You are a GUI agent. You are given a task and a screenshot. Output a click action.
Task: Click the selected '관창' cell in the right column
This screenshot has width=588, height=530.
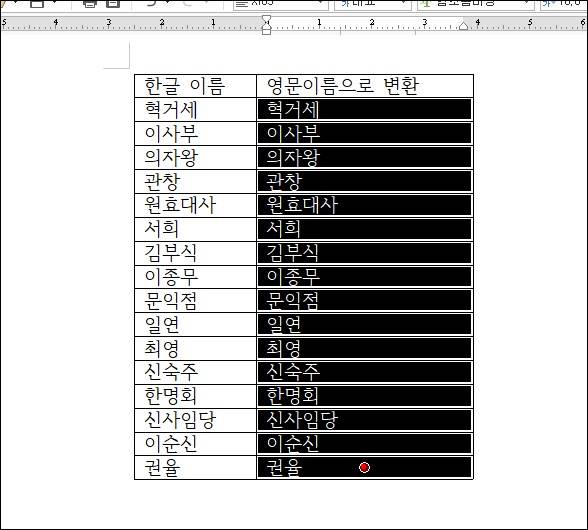click(364, 182)
